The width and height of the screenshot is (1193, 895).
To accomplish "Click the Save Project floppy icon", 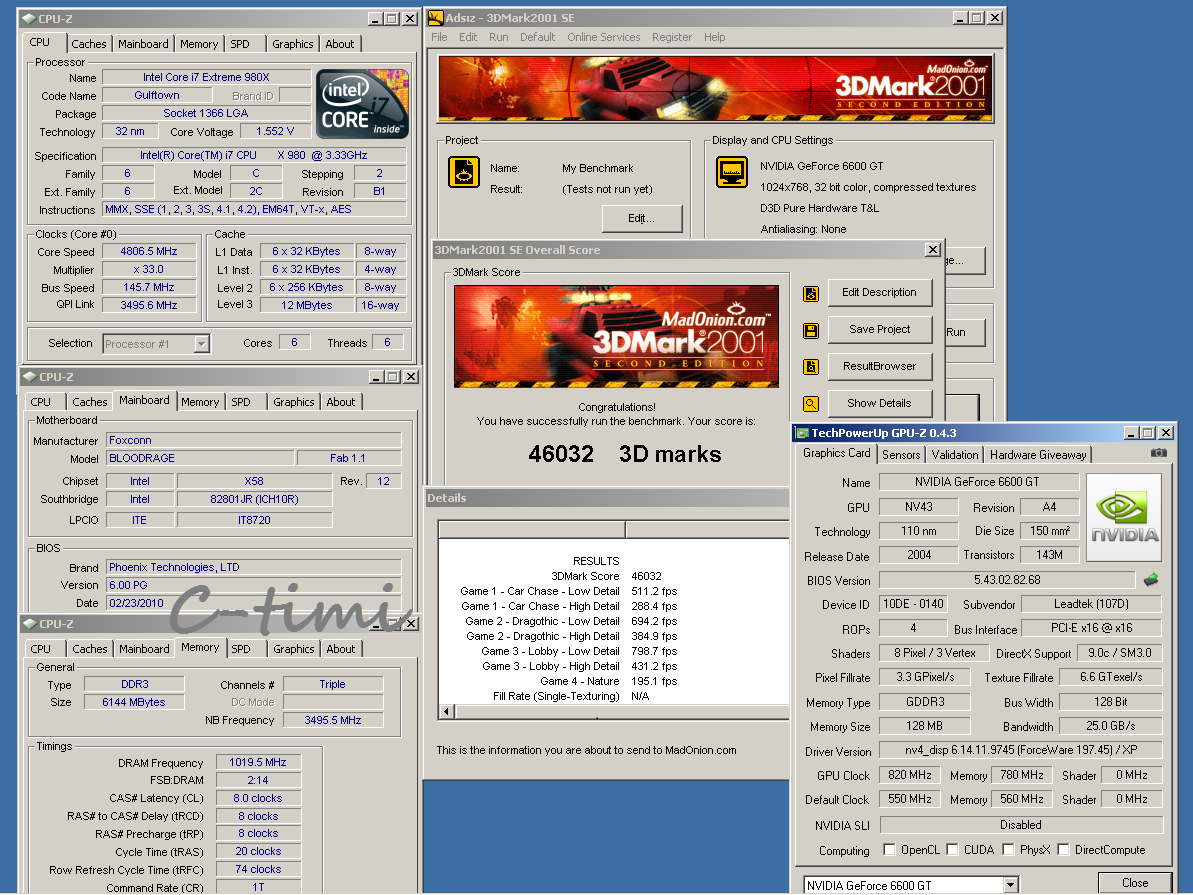I will [811, 330].
